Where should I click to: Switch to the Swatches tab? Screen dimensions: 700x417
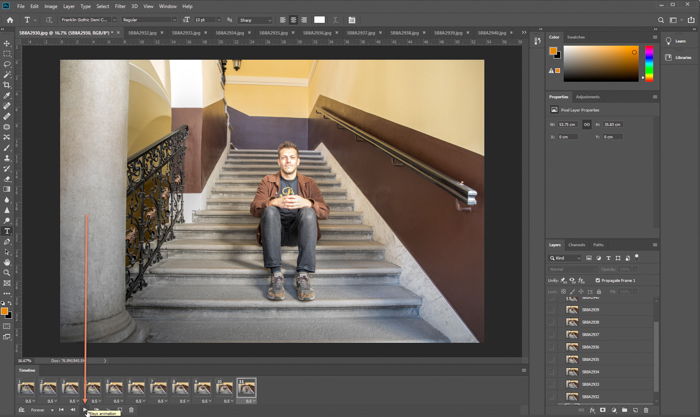tap(576, 37)
